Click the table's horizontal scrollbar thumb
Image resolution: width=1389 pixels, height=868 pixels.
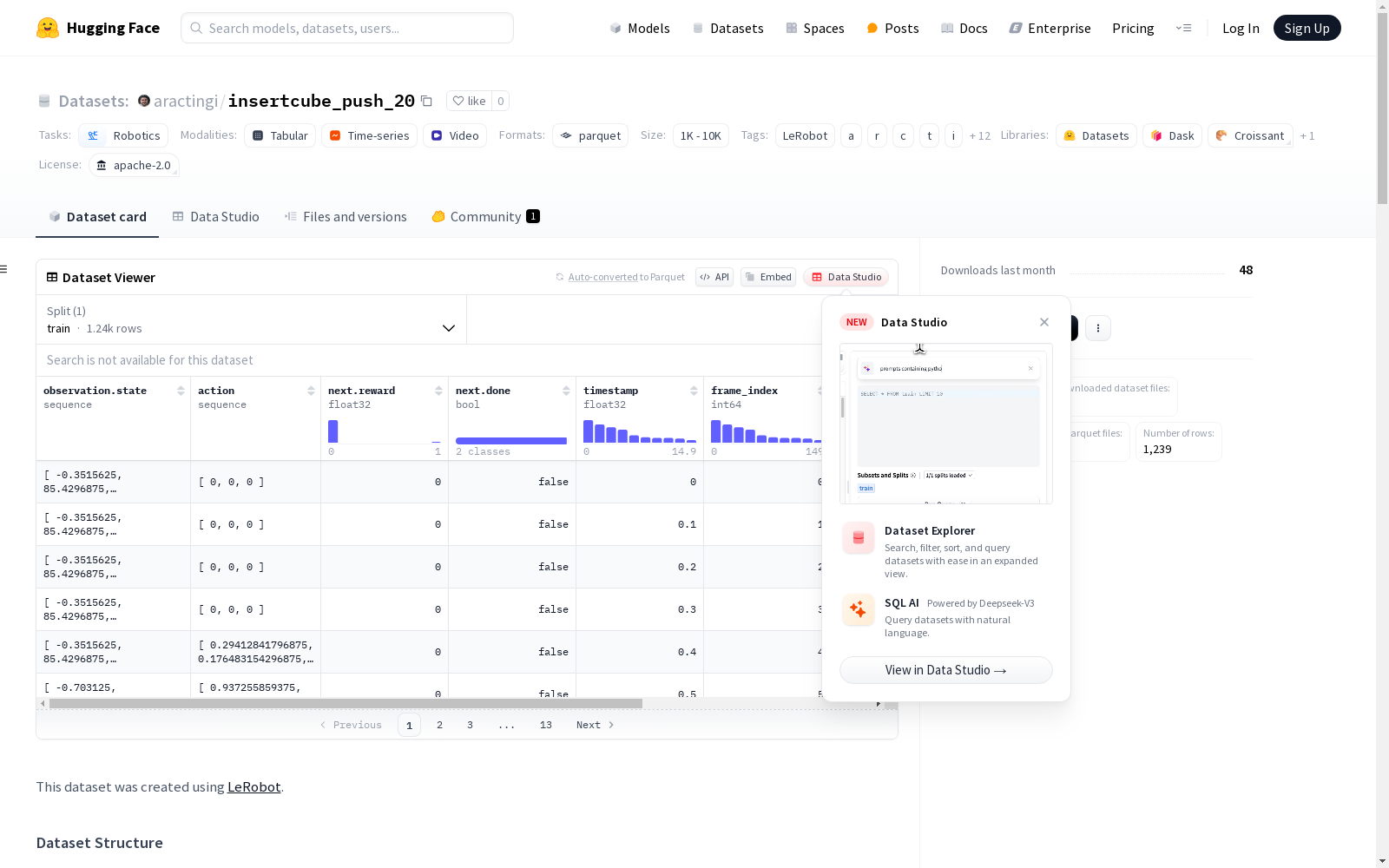click(346, 703)
